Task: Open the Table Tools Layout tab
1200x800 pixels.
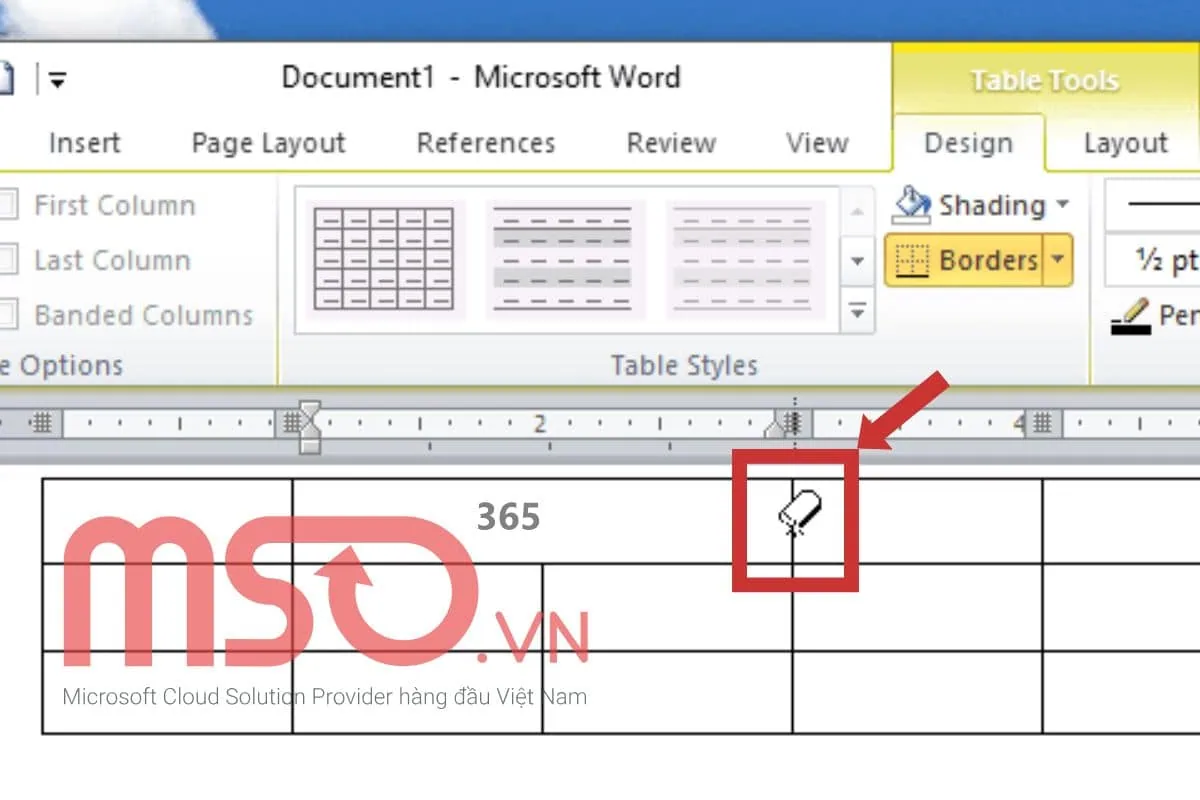Action: pyautogui.click(x=1125, y=144)
